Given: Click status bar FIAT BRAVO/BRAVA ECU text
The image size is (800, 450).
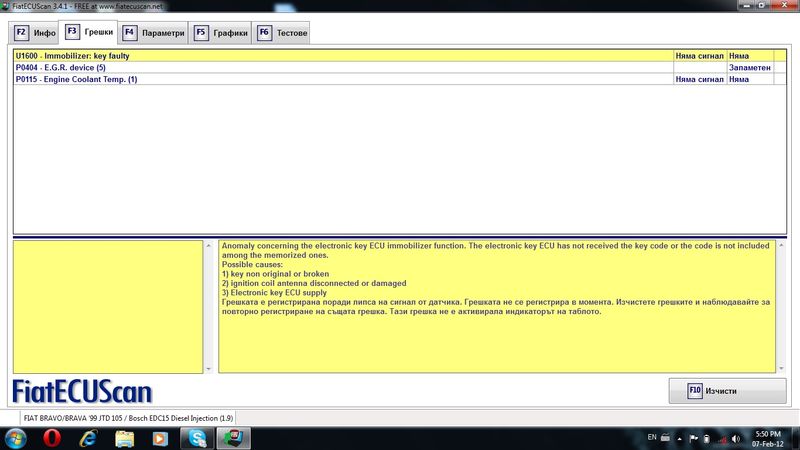Looking at the screenshot, I should coord(128,418).
